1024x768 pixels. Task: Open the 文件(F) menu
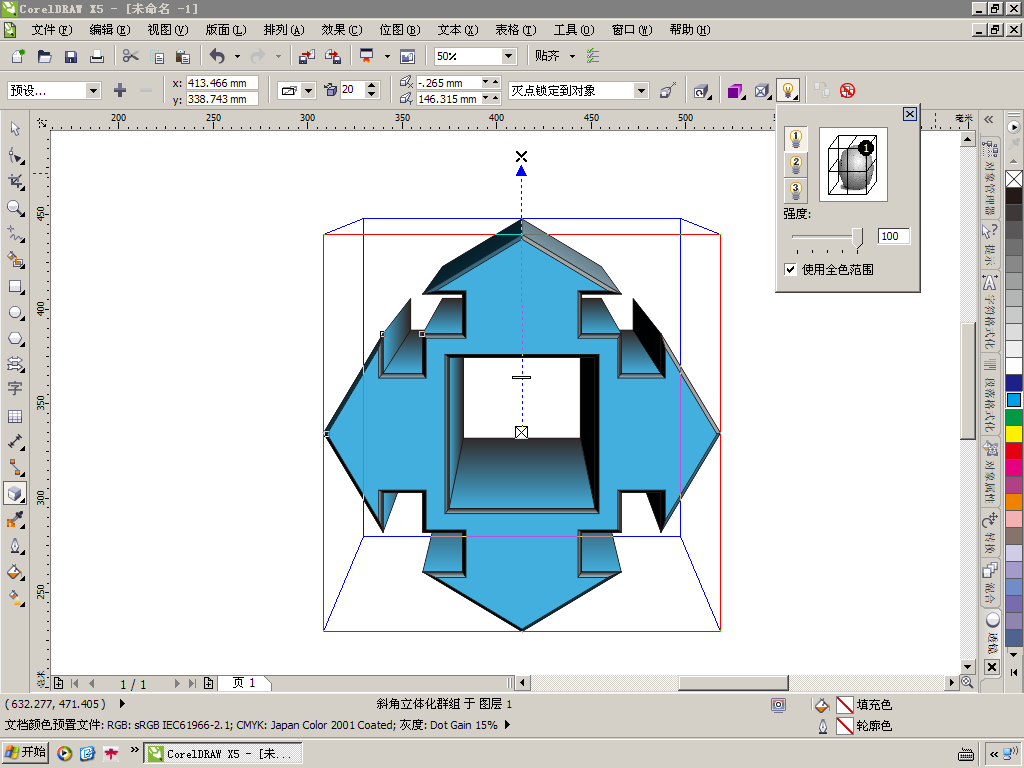click(x=52, y=29)
